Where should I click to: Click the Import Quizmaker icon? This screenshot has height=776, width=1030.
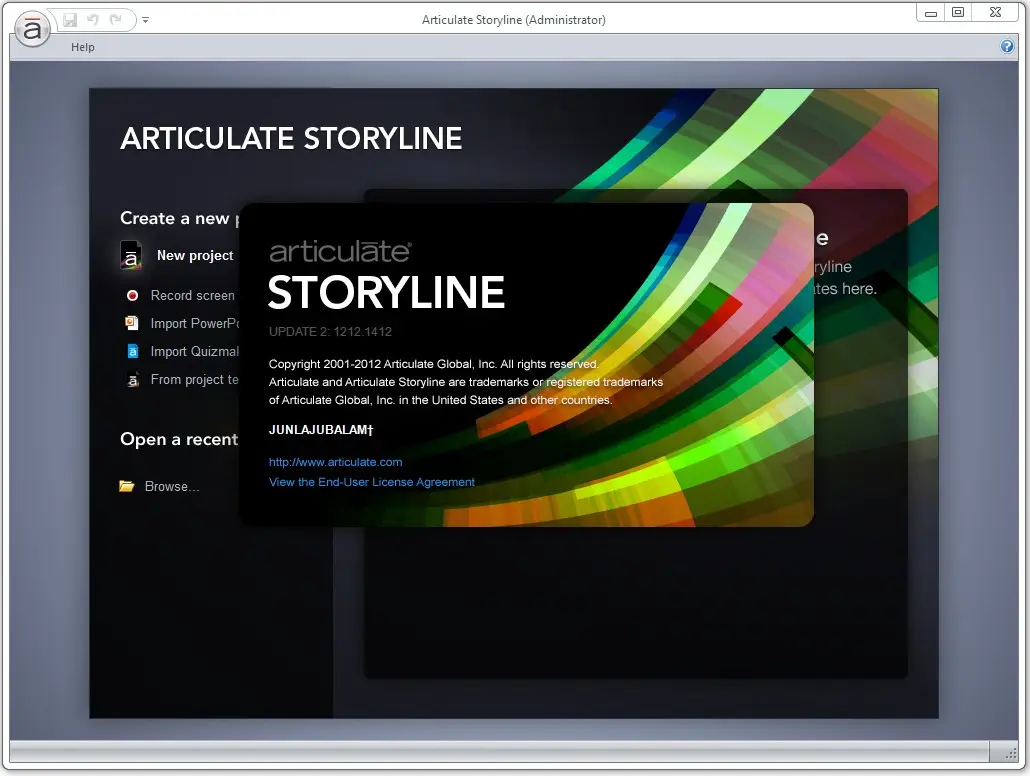tap(132, 352)
